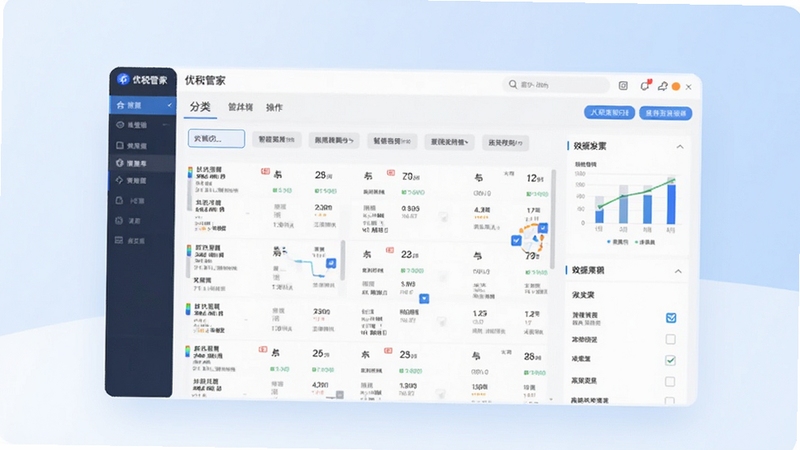800x450 pixels.
Task: Open the third gray filter chip dropdown
Action: tap(392, 141)
